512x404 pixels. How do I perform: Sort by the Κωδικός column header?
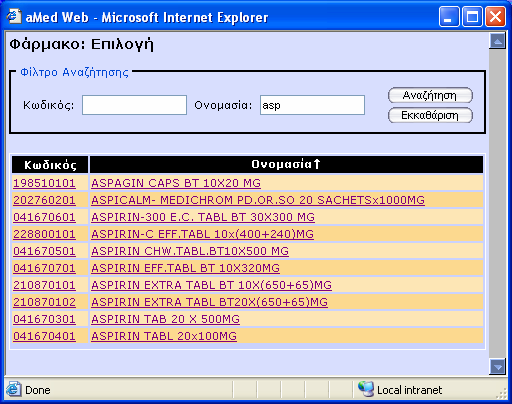[x=50, y=165]
